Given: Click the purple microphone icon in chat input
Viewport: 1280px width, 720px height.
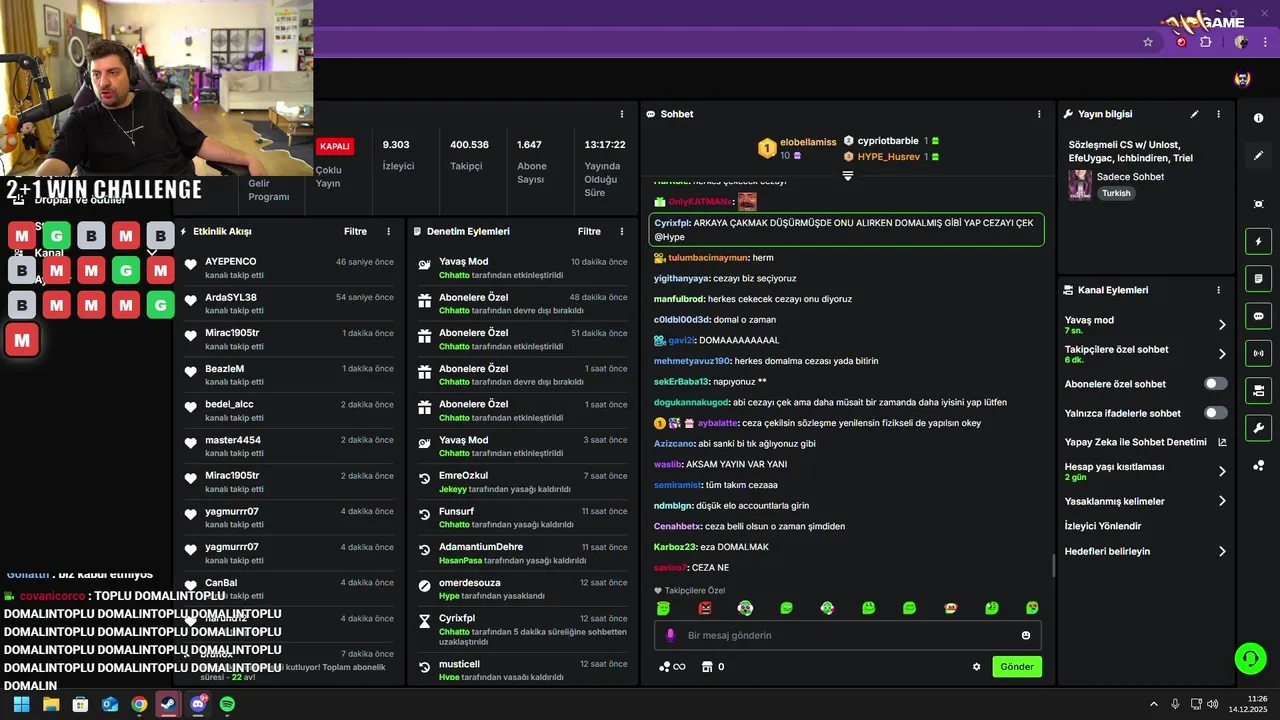Looking at the screenshot, I should (670, 635).
